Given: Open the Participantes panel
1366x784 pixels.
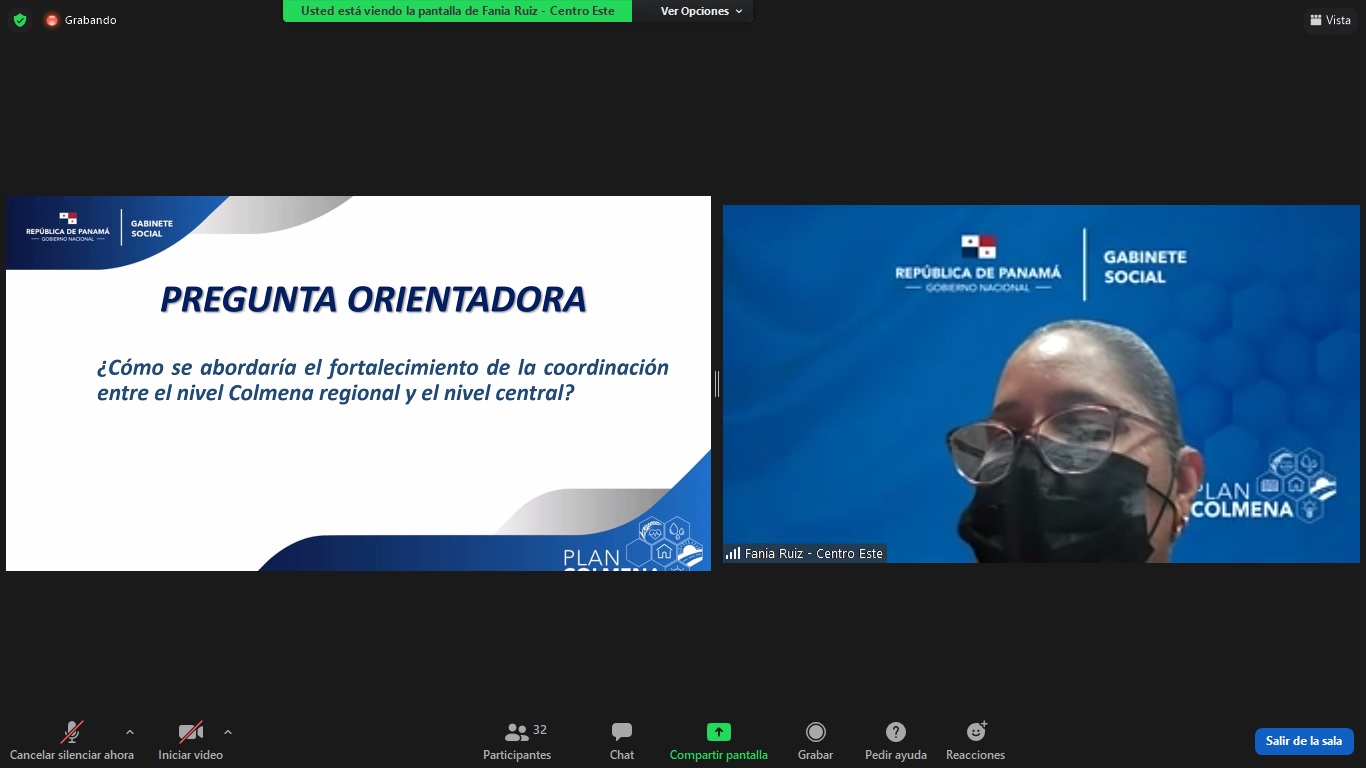Looking at the screenshot, I should [517, 741].
